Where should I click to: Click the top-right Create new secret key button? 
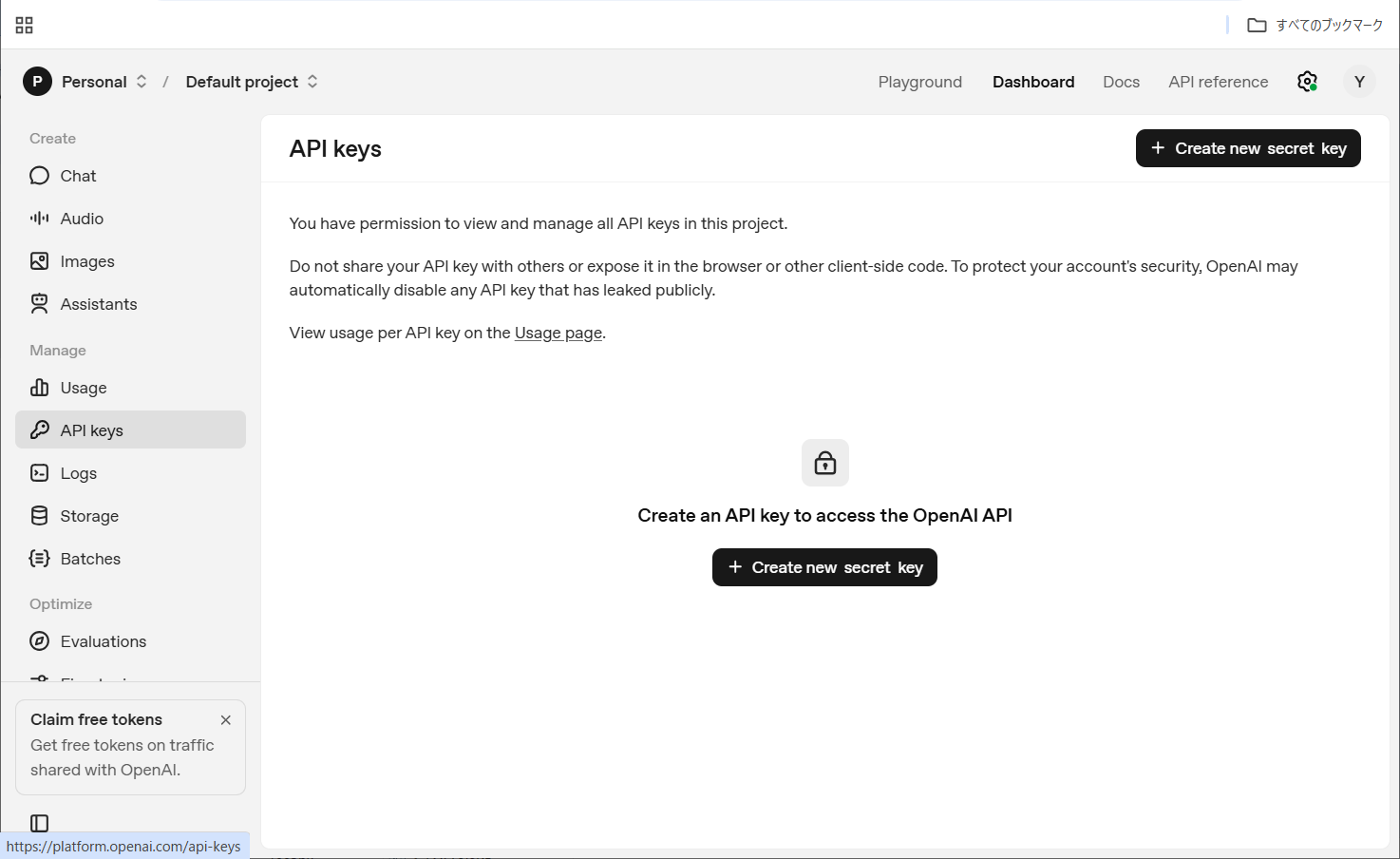point(1248,148)
